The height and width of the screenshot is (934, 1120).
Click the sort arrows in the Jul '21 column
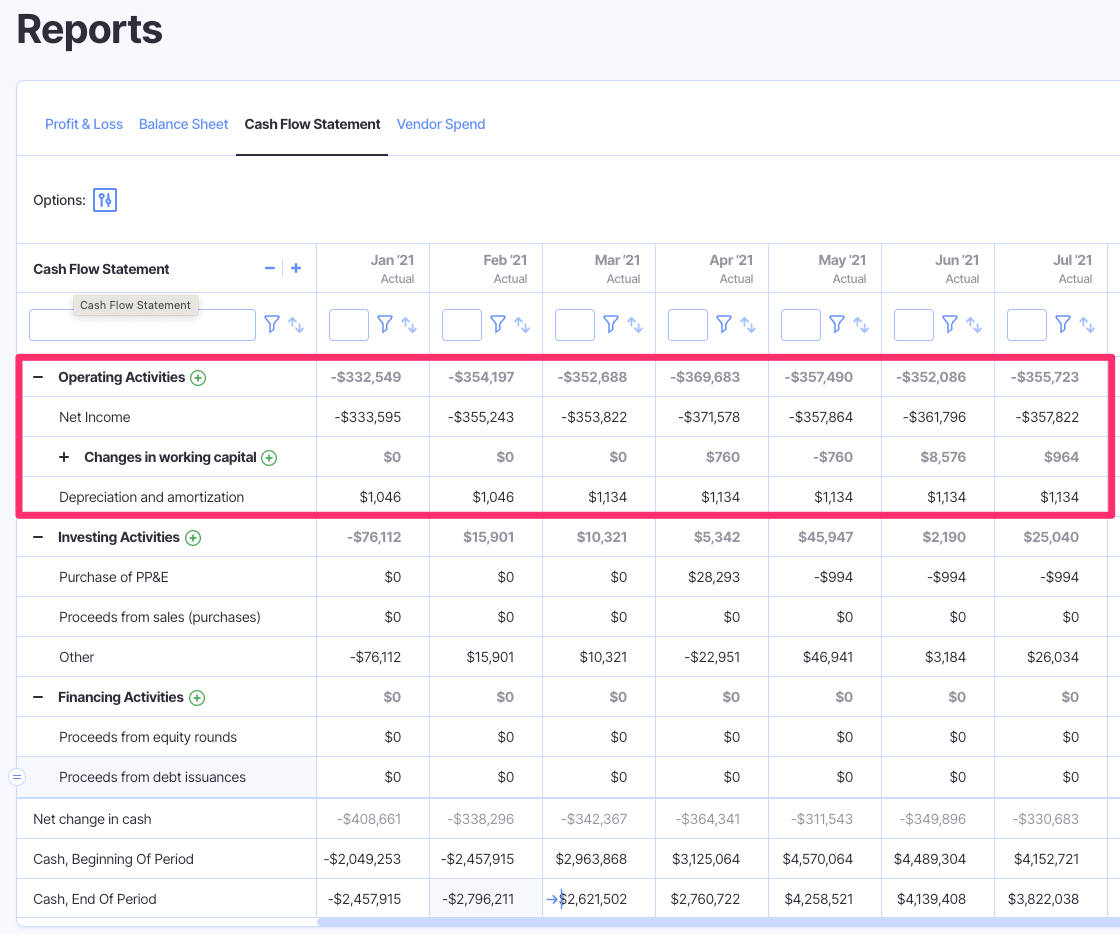point(1088,324)
